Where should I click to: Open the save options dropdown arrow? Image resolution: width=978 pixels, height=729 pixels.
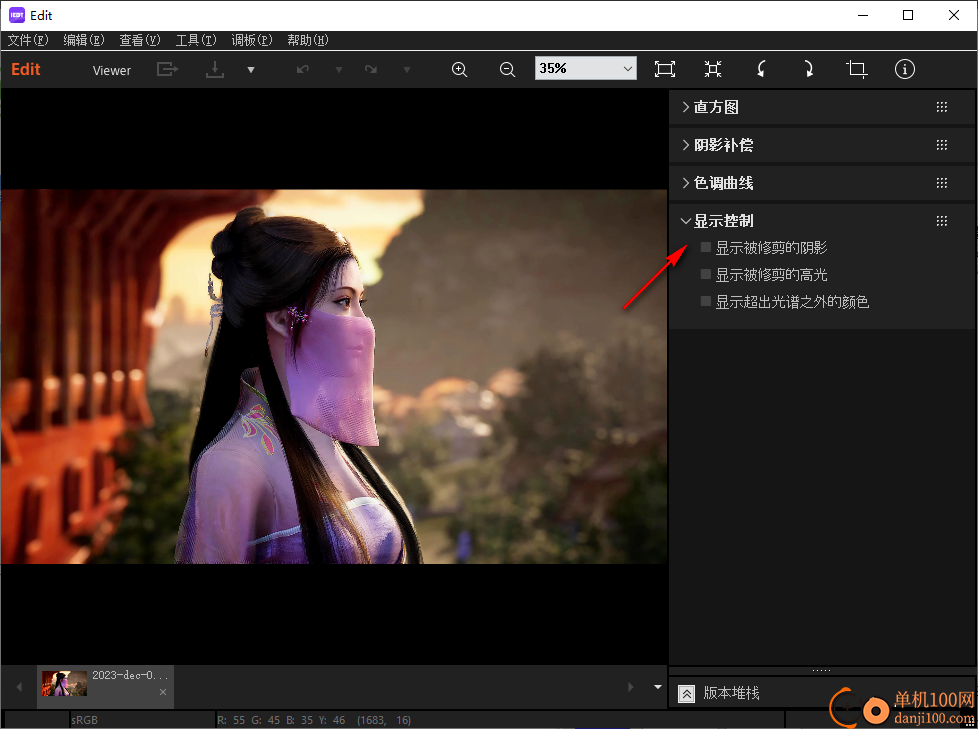pyautogui.click(x=251, y=70)
